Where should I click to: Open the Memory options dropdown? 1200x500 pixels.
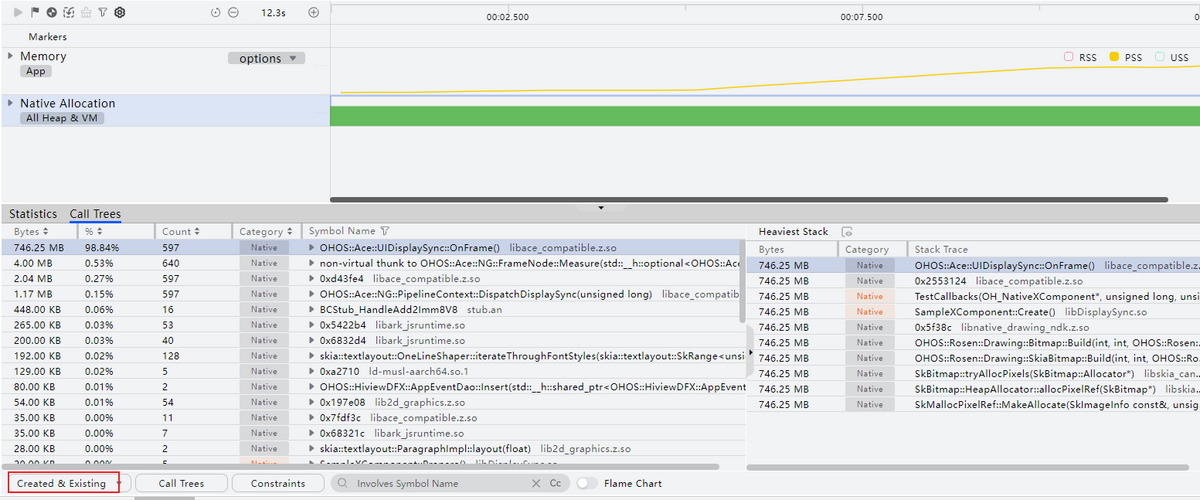point(265,59)
